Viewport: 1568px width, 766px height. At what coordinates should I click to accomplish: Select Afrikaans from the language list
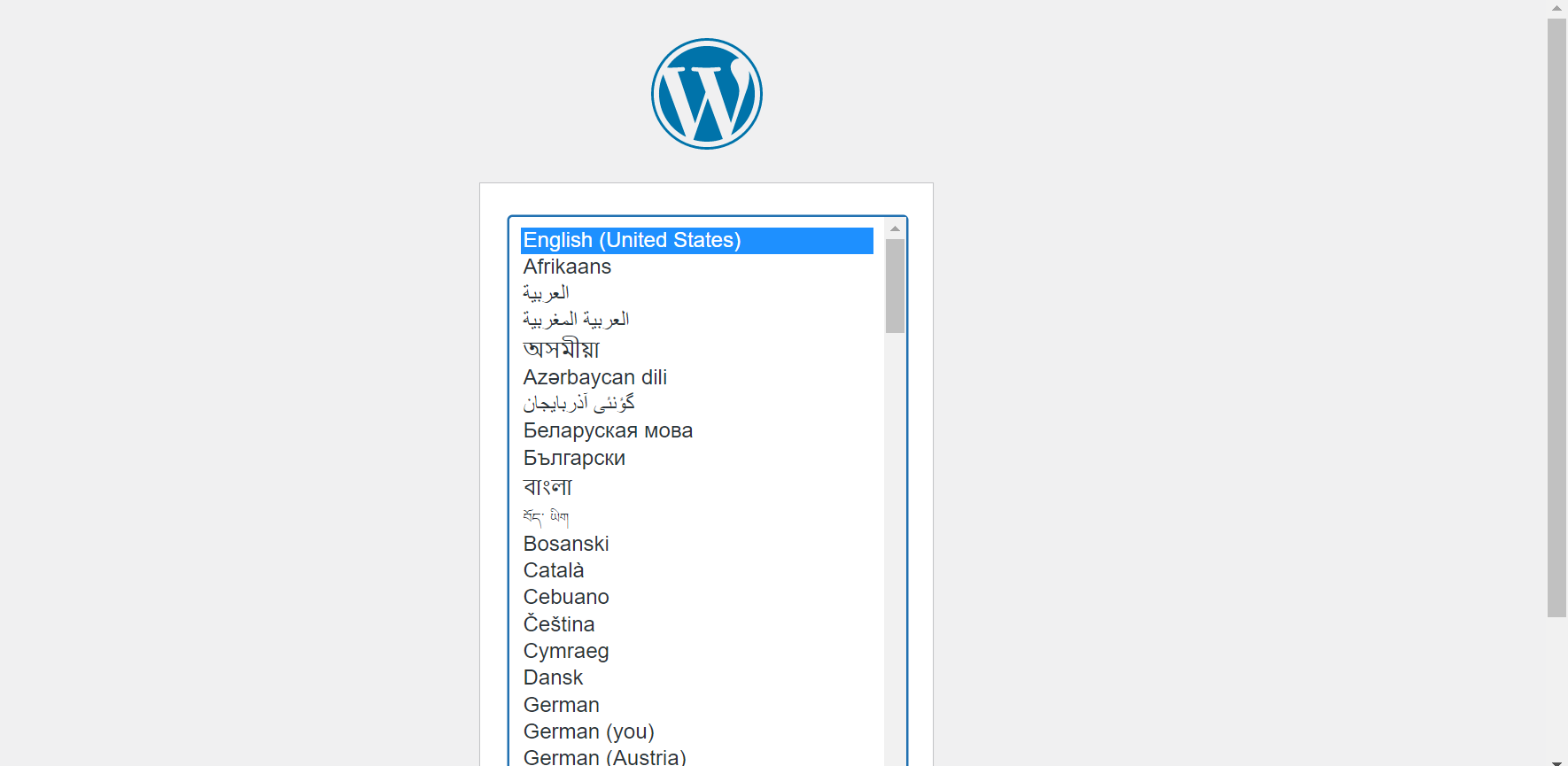point(697,267)
